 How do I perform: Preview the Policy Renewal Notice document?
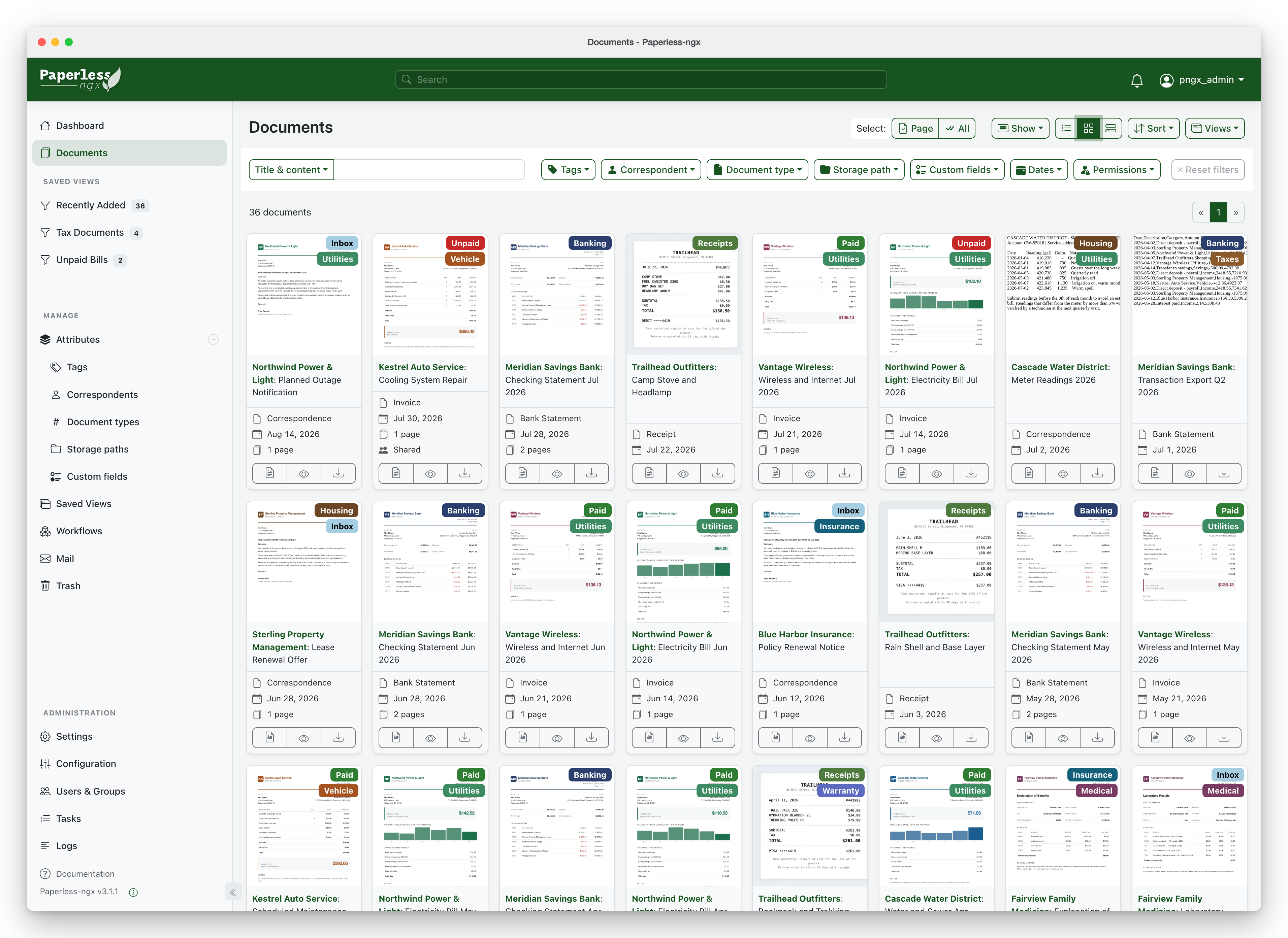point(810,738)
